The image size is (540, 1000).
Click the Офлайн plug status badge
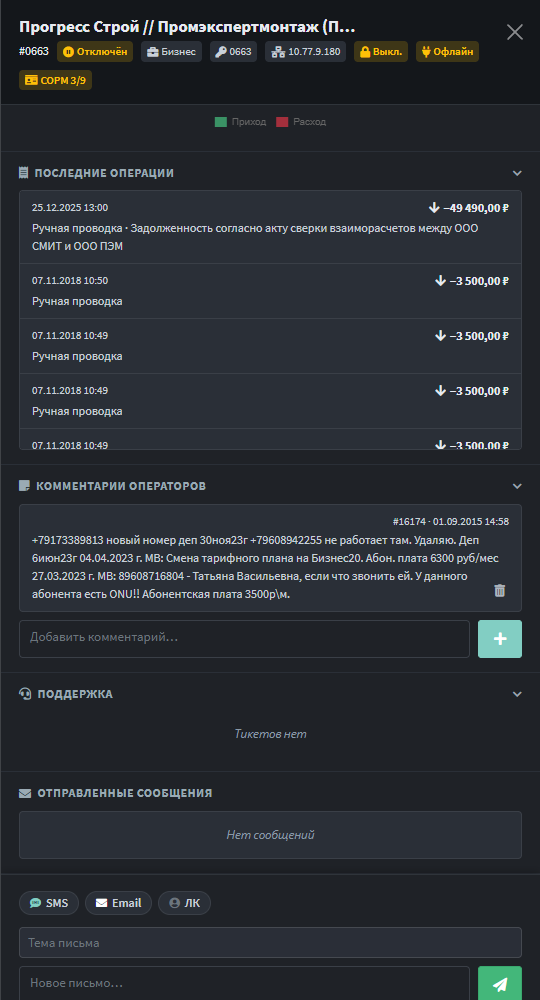(447, 52)
